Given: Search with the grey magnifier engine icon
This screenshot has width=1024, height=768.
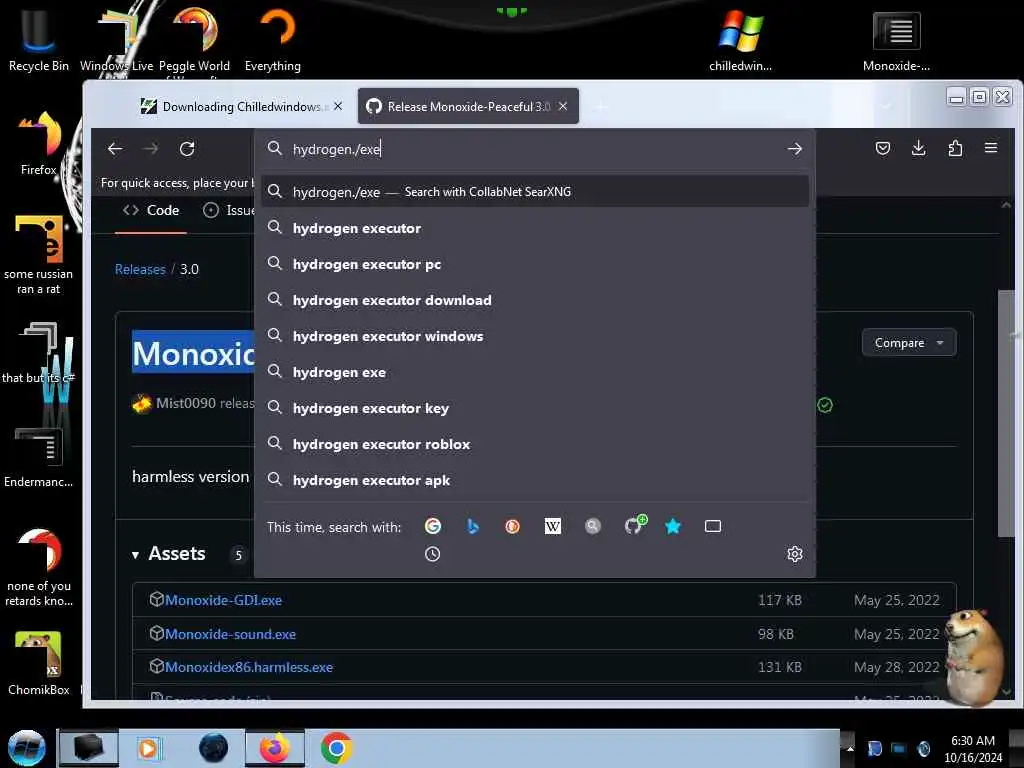Looking at the screenshot, I should [592, 526].
